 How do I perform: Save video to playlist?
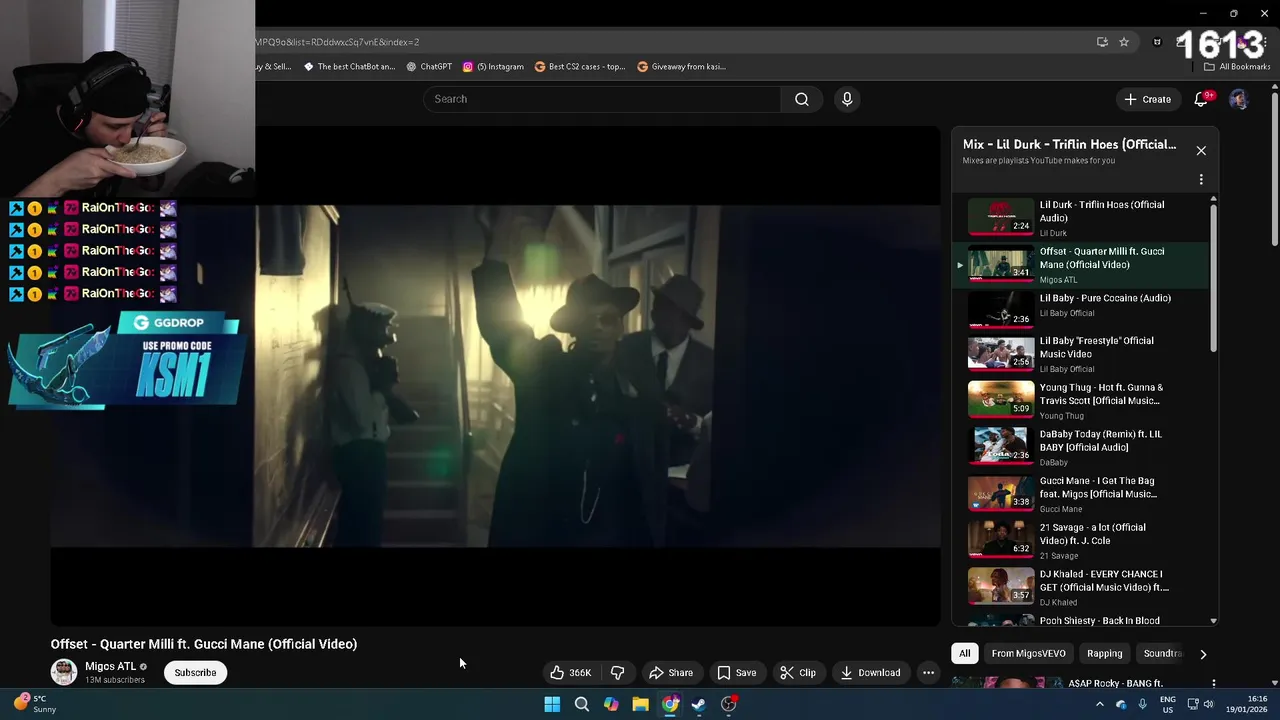(736, 673)
